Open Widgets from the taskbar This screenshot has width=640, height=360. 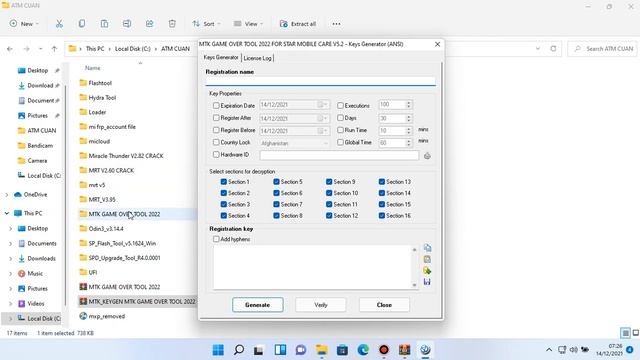[x=280, y=350]
